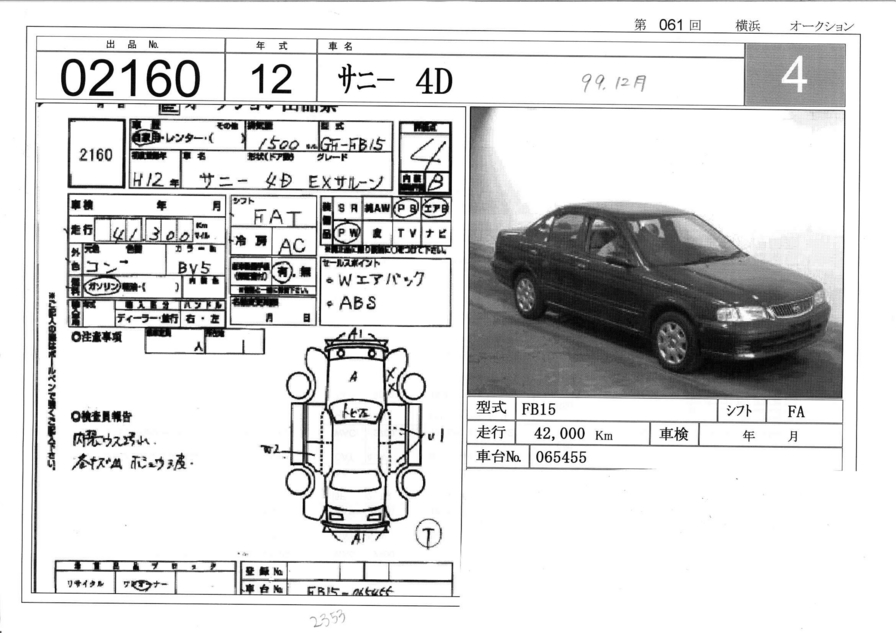Click the 右・左 steering cell

tap(203, 319)
